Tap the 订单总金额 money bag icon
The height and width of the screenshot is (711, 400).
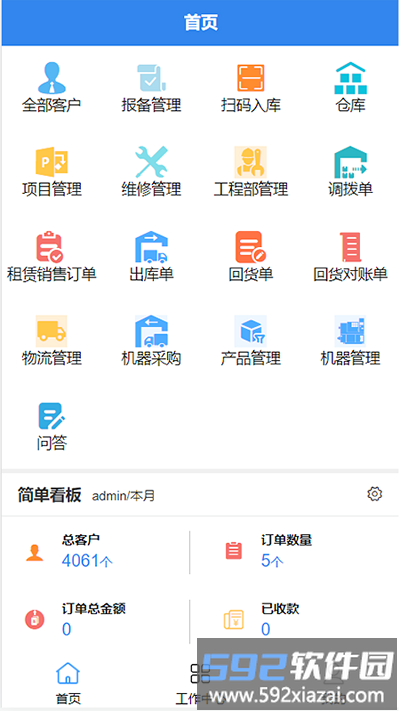[34, 619]
